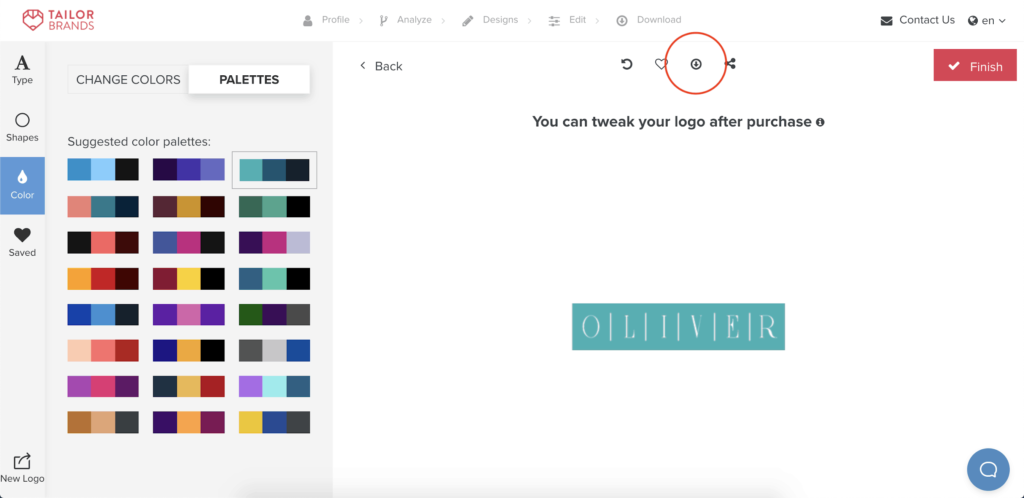Viewport: 1024px width, 498px height.
Task: Select the Palettes tab
Action: pyautogui.click(x=249, y=79)
